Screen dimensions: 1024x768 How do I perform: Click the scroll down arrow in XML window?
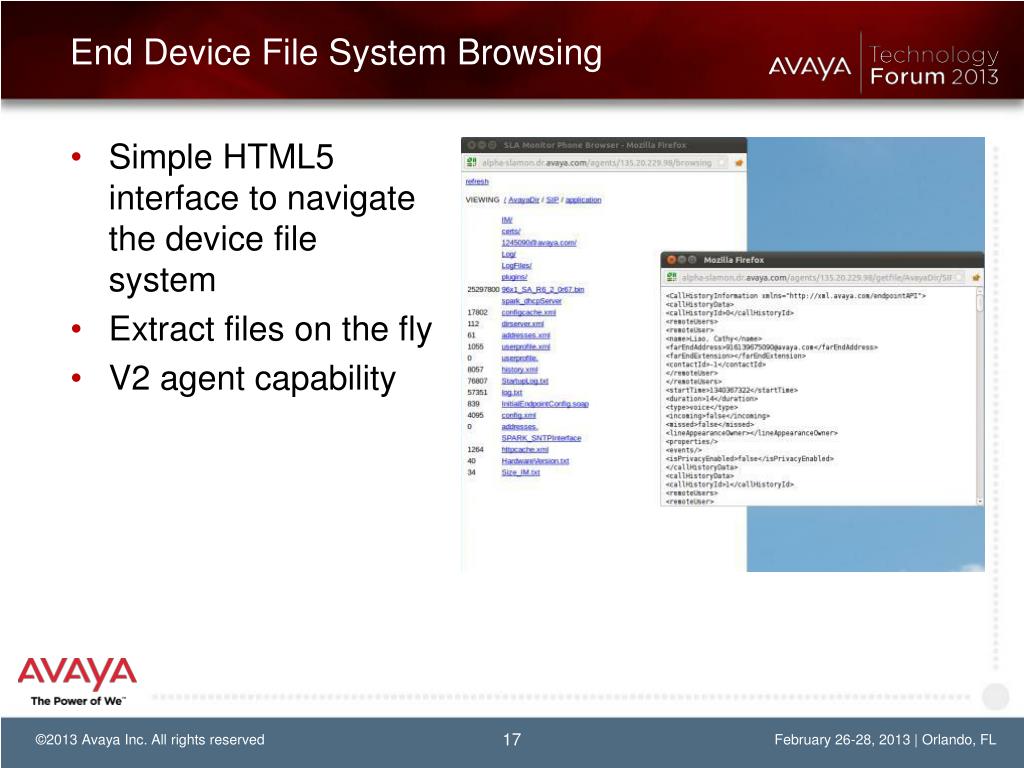tap(980, 501)
